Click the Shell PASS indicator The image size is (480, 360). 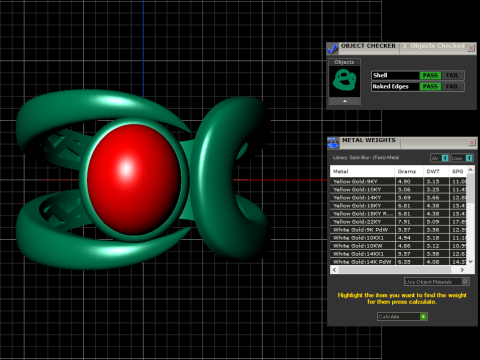click(430, 75)
